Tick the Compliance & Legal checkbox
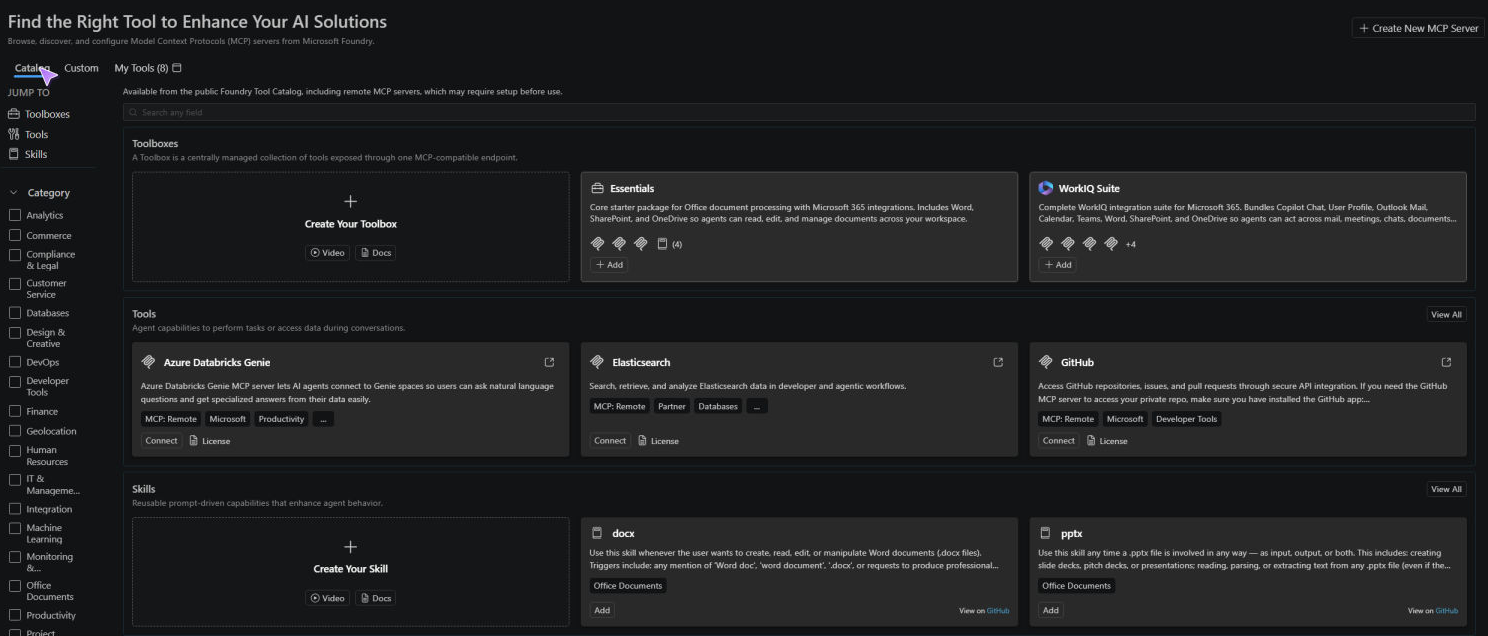Viewport: 1488px width, 636px height. [x=15, y=255]
